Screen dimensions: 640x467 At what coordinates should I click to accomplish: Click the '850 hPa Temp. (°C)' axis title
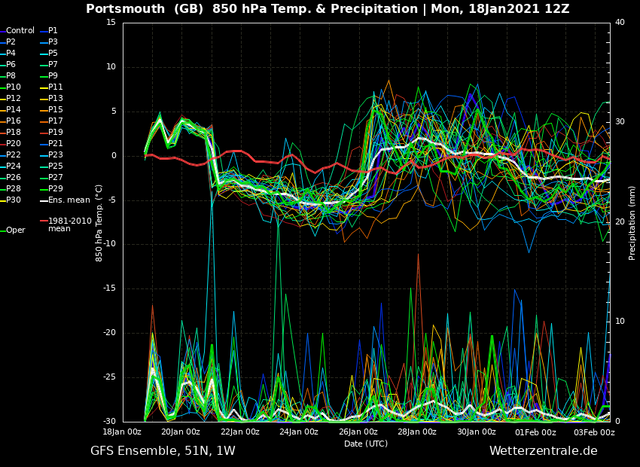(99, 223)
